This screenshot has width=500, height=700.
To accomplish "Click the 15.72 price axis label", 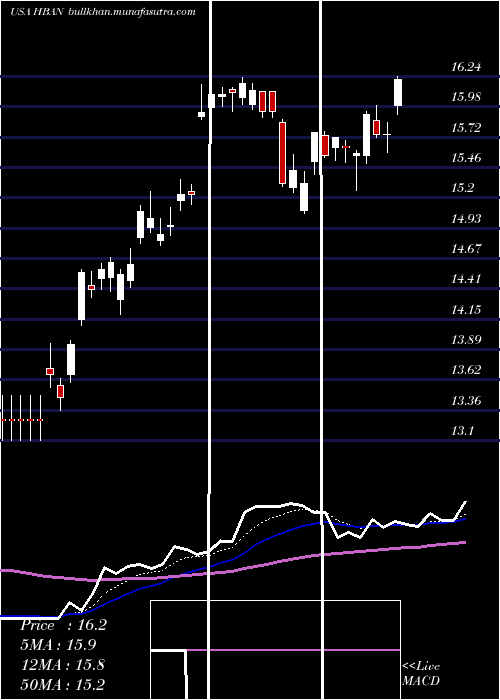I will [466, 128].
